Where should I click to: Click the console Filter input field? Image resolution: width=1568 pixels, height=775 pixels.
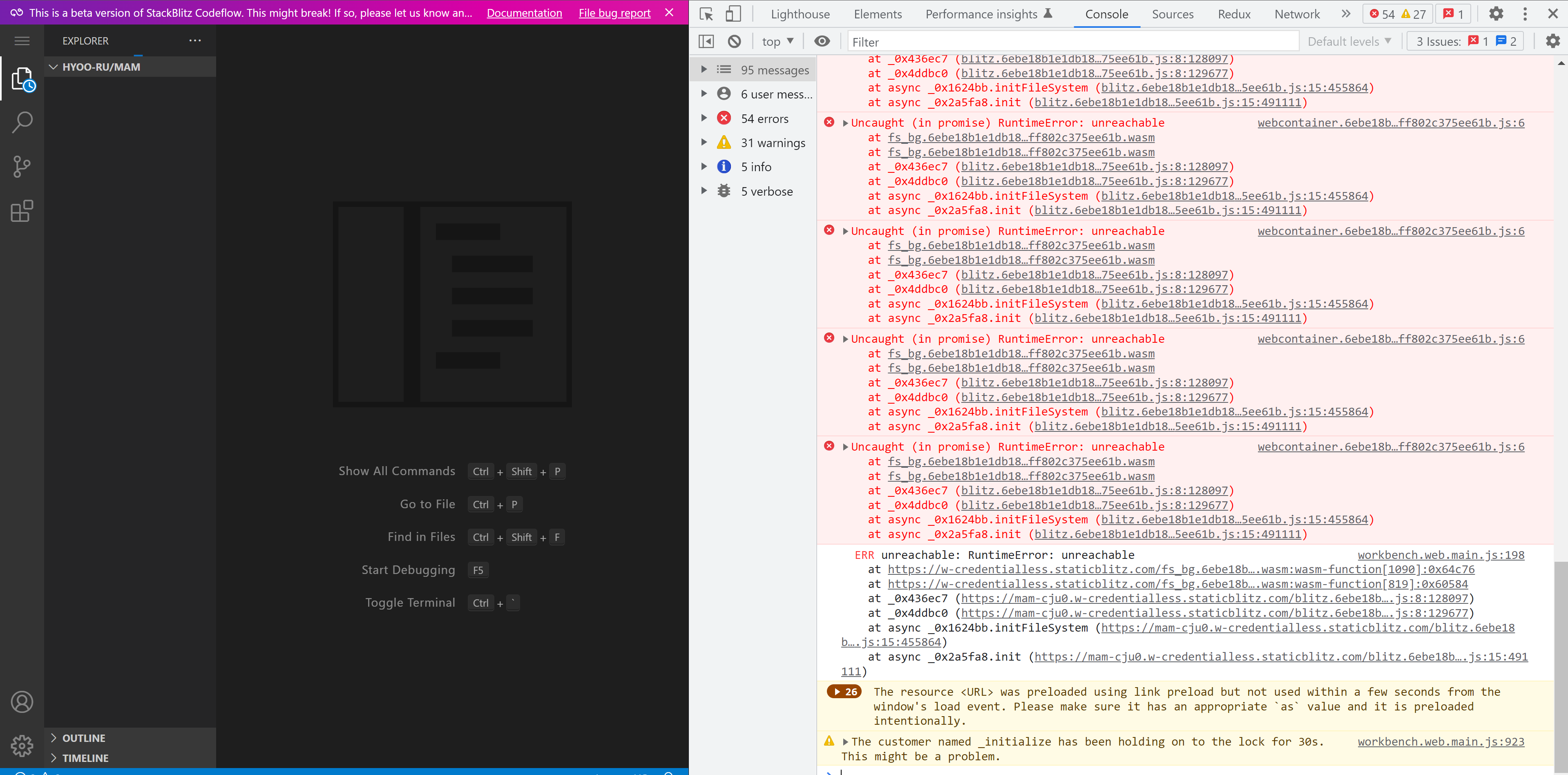(x=1071, y=41)
